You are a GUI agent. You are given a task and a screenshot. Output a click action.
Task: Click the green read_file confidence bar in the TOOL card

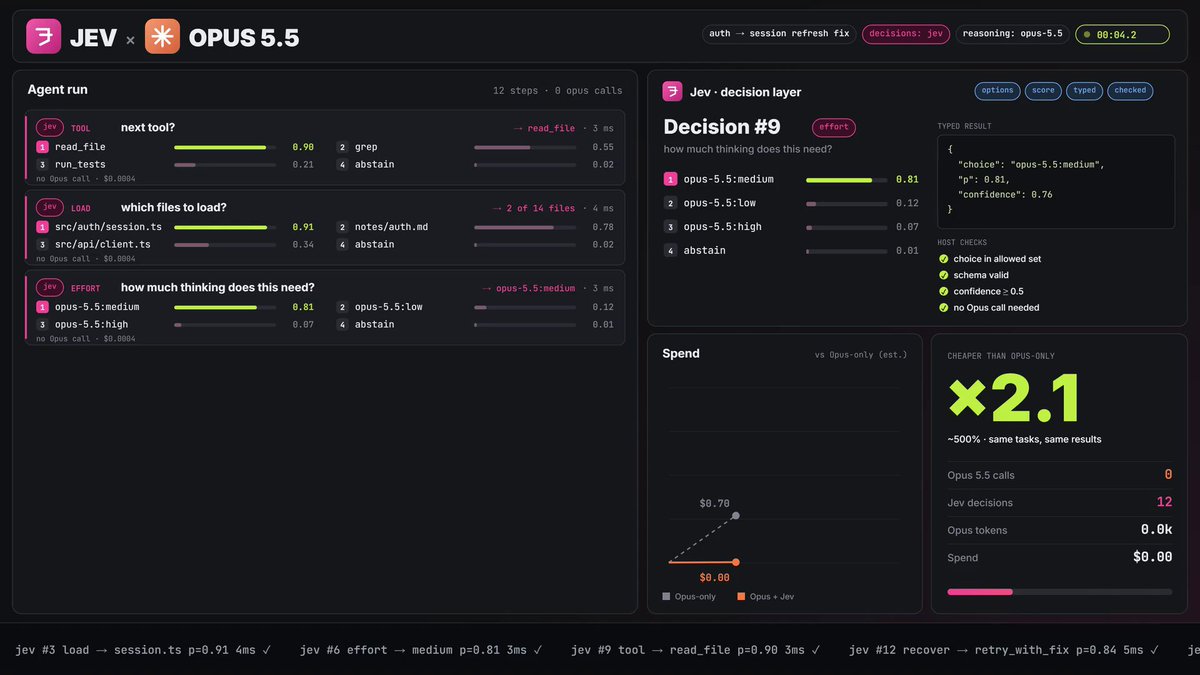click(220, 147)
